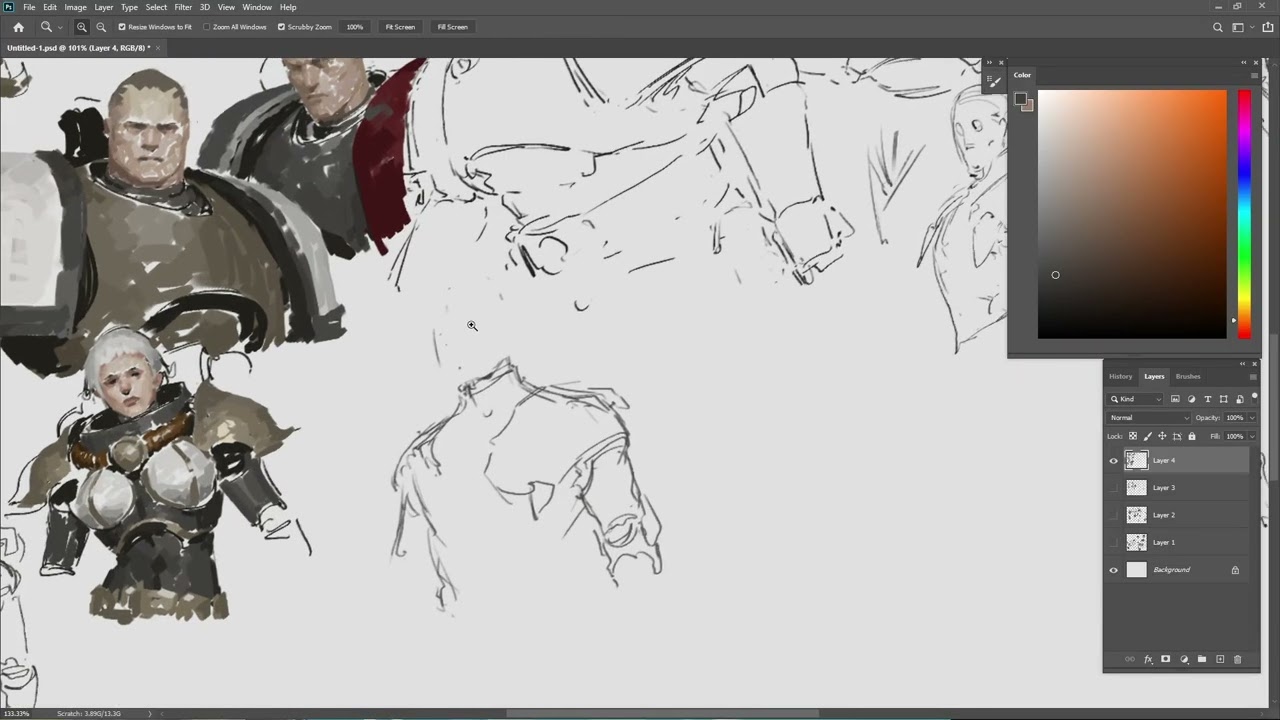Image resolution: width=1280 pixels, height=720 pixels.
Task: Open the Fill slider arrow
Action: [1252, 436]
